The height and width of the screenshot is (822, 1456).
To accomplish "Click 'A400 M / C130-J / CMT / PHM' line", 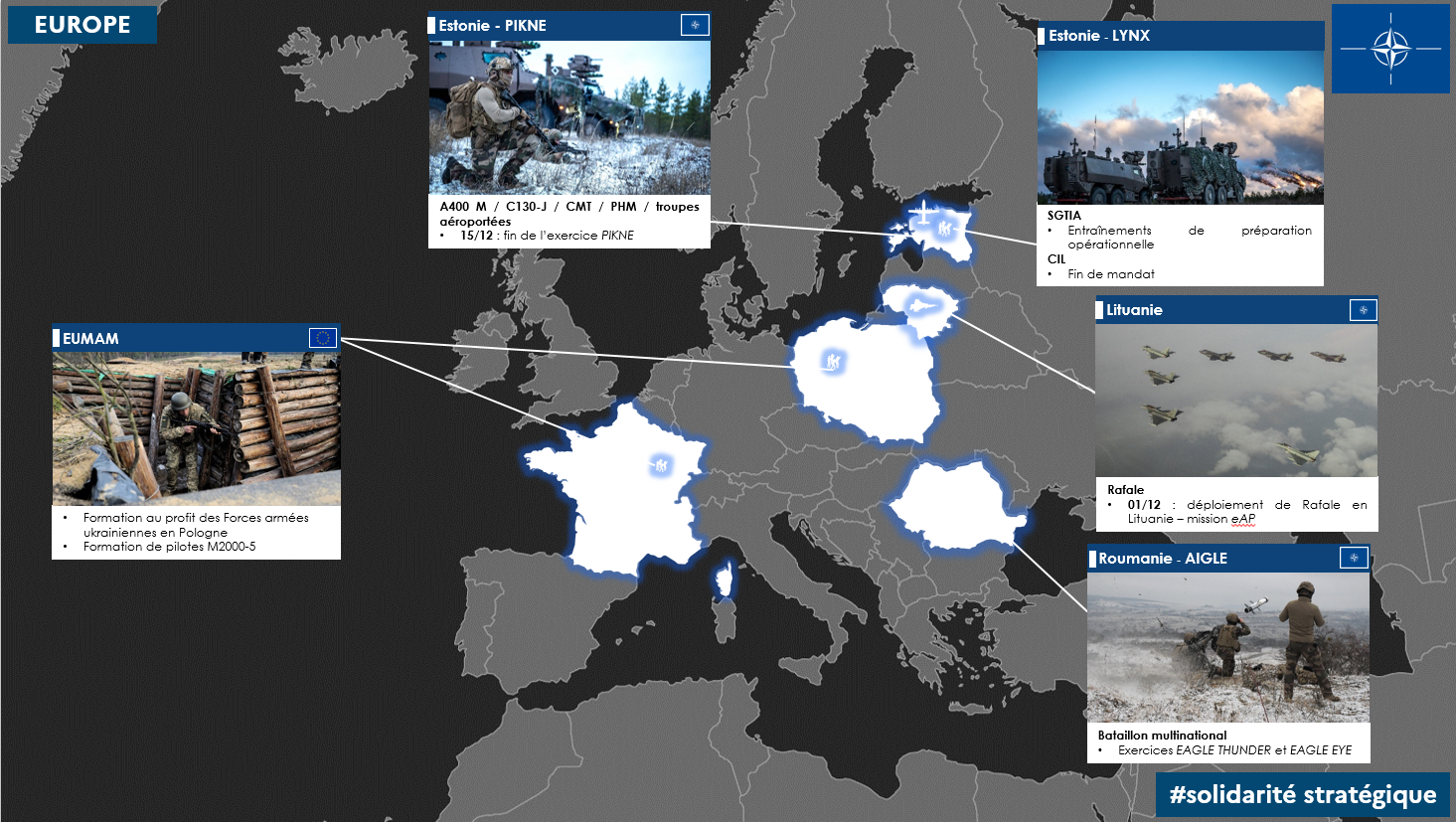I will pyautogui.click(x=569, y=214).
